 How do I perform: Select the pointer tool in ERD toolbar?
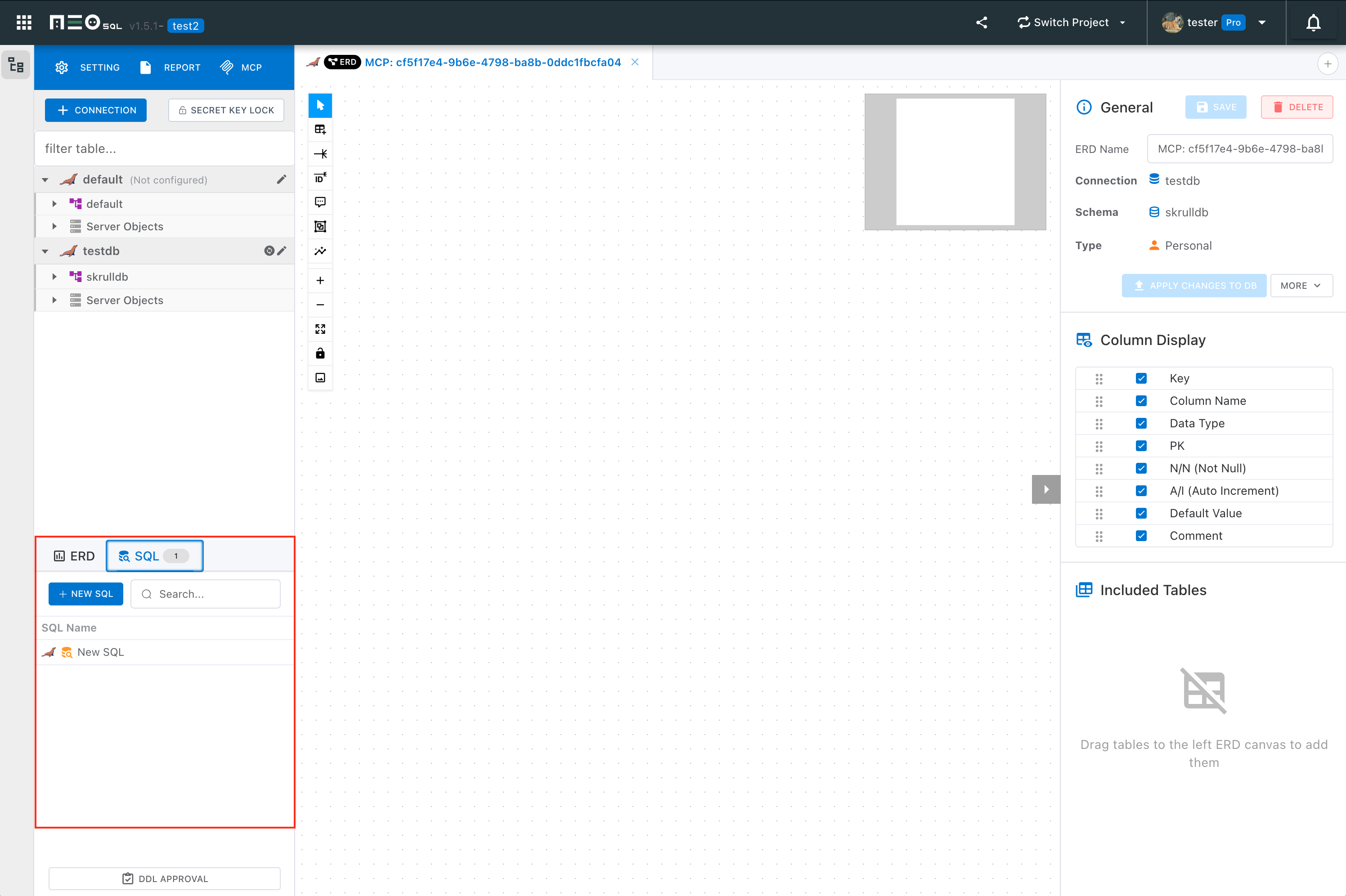click(320, 105)
